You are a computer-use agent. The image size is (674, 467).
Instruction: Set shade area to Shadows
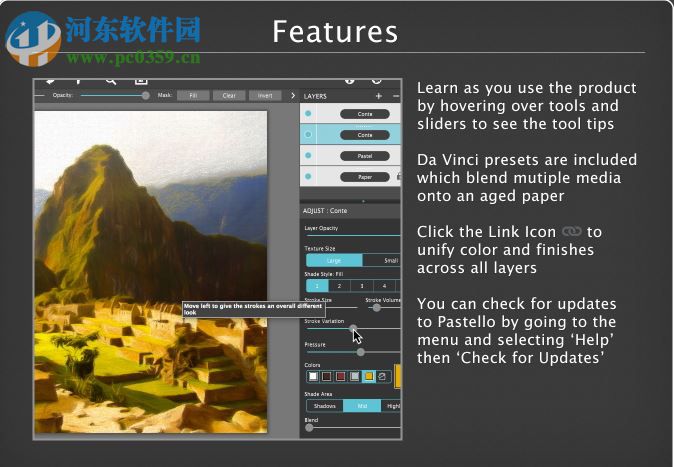coord(325,406)
